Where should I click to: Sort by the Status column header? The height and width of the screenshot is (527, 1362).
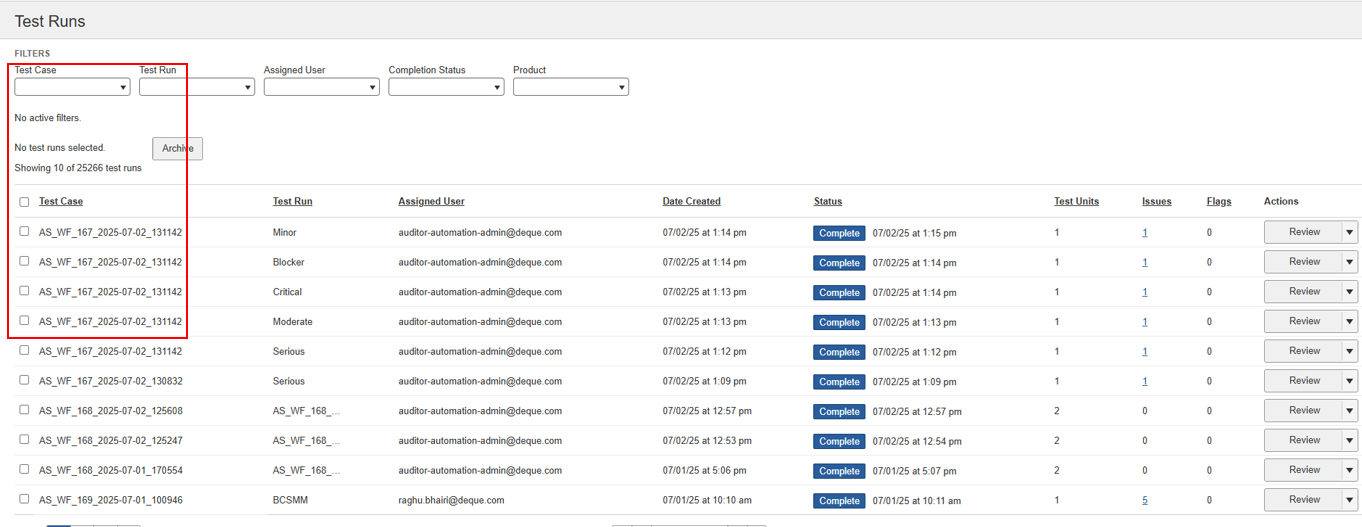point(827,201)
